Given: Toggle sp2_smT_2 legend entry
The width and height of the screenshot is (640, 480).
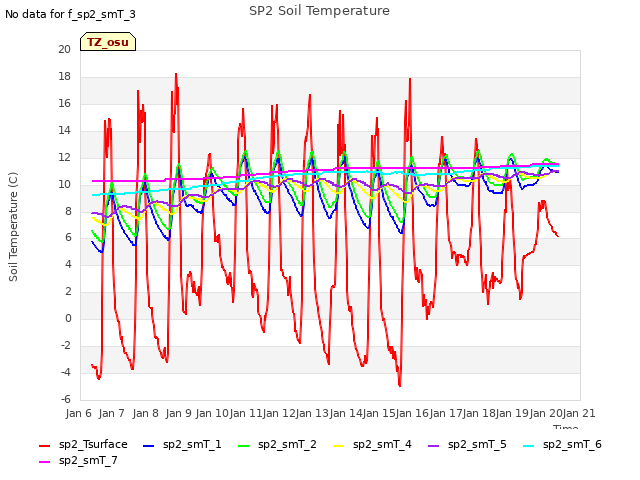Looking at the screenshot, I should 277,444.
